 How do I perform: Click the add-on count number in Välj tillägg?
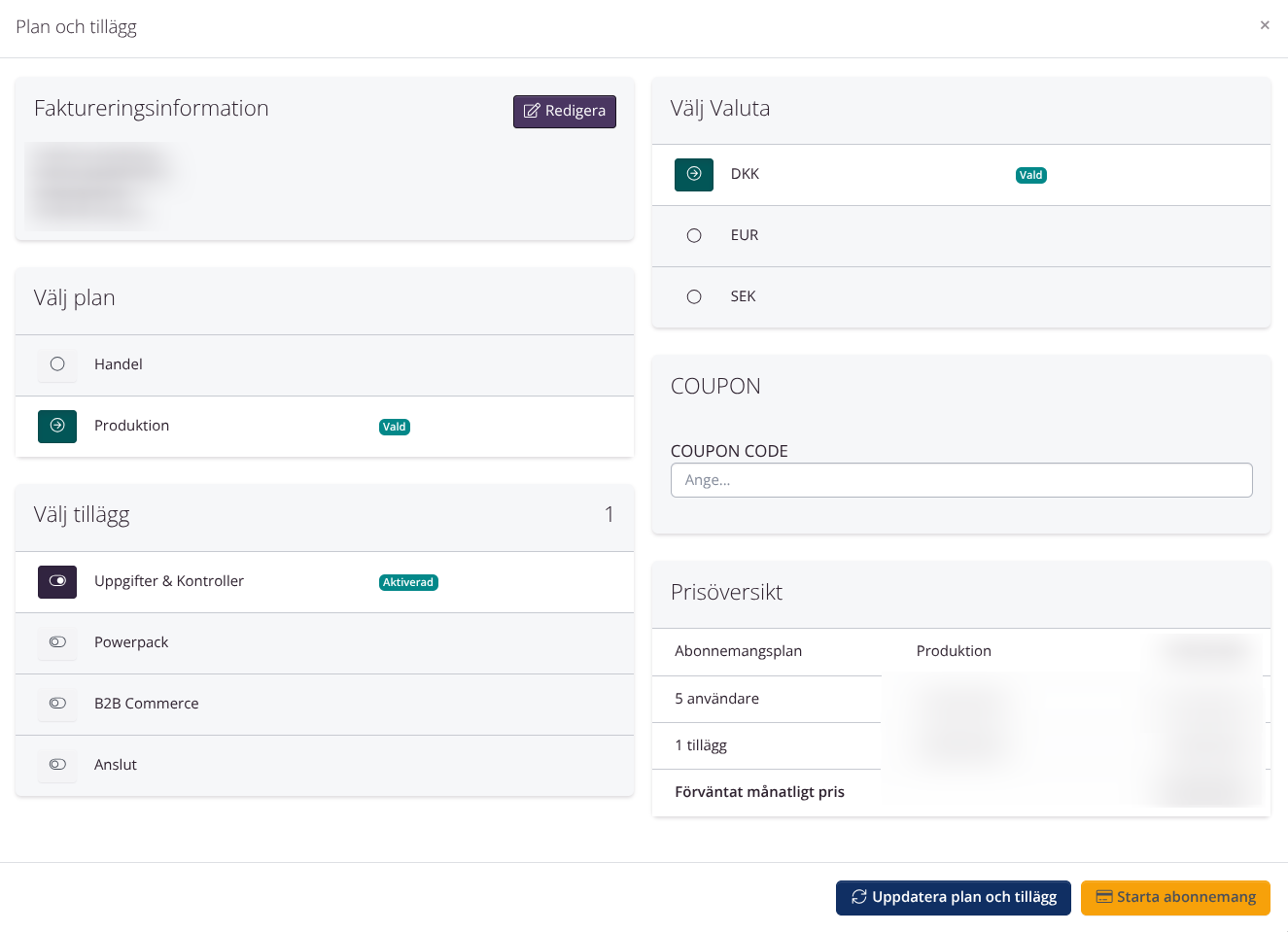(x=609, y=514)
